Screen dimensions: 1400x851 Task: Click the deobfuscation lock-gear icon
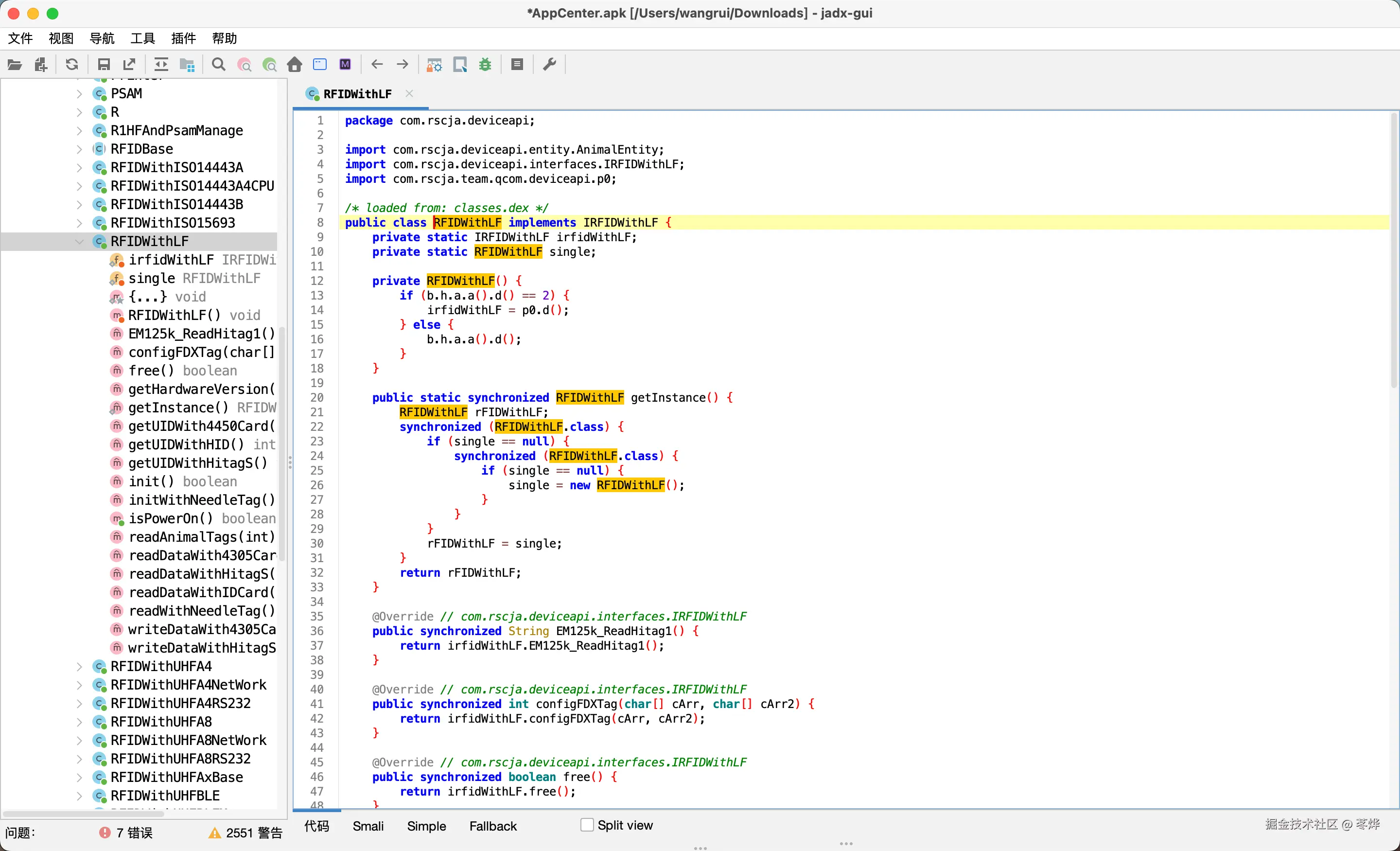pos(434,64)
